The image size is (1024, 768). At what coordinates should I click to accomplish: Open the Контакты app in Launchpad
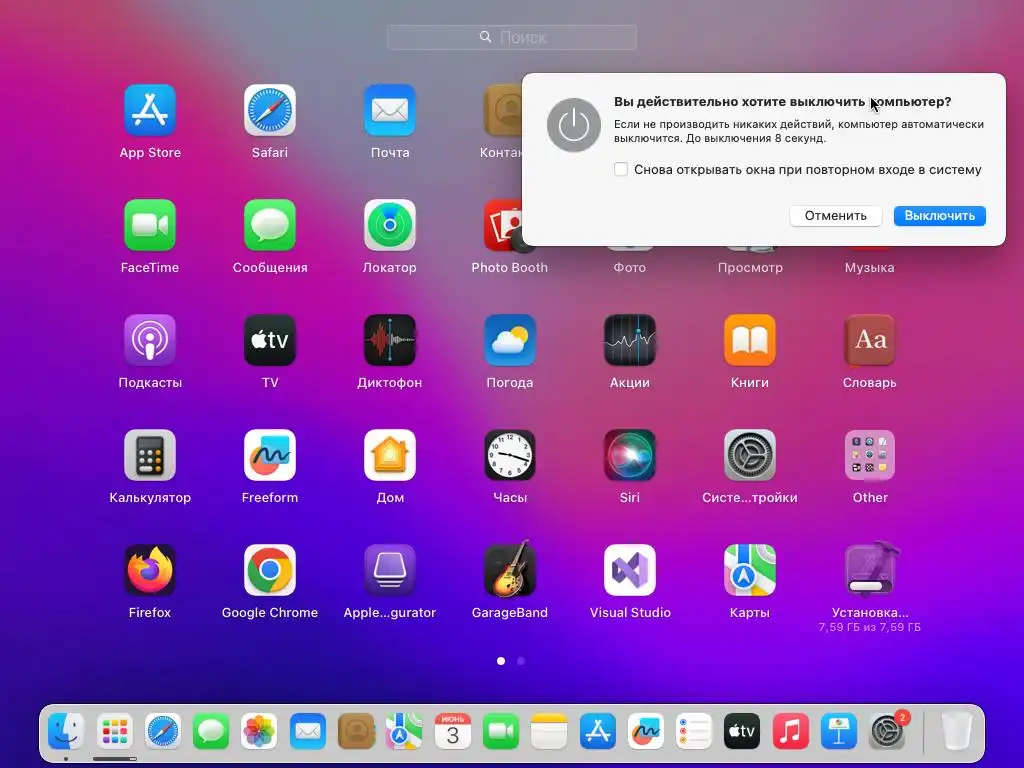point(502,110)
